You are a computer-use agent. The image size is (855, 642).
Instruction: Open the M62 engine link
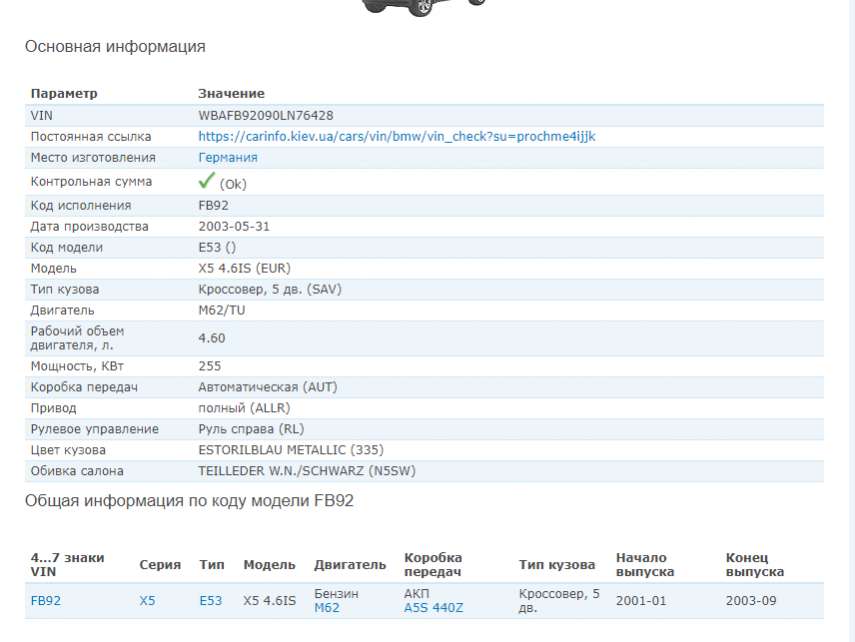327,608
